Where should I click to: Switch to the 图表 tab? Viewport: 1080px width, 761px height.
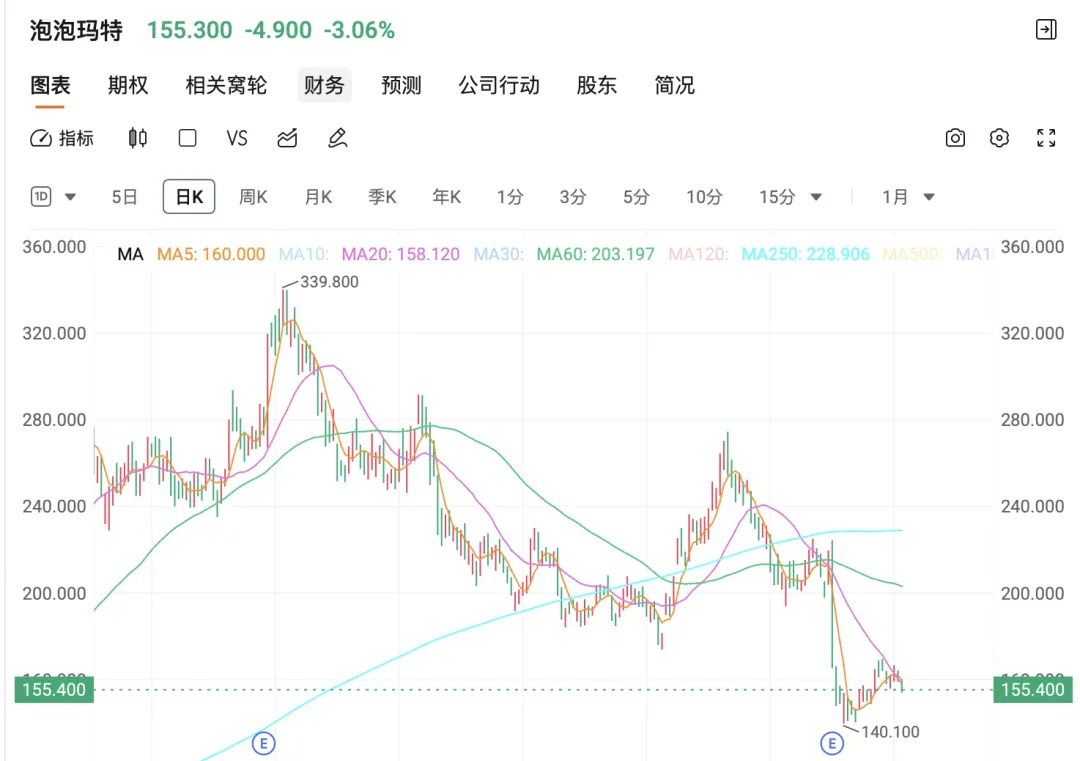(x=50, y=85)
